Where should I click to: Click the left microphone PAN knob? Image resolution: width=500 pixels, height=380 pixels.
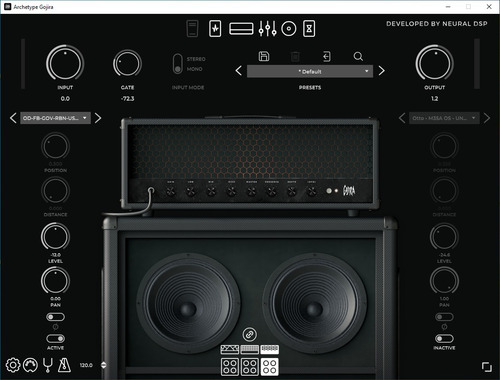click(x=55, y=280)
